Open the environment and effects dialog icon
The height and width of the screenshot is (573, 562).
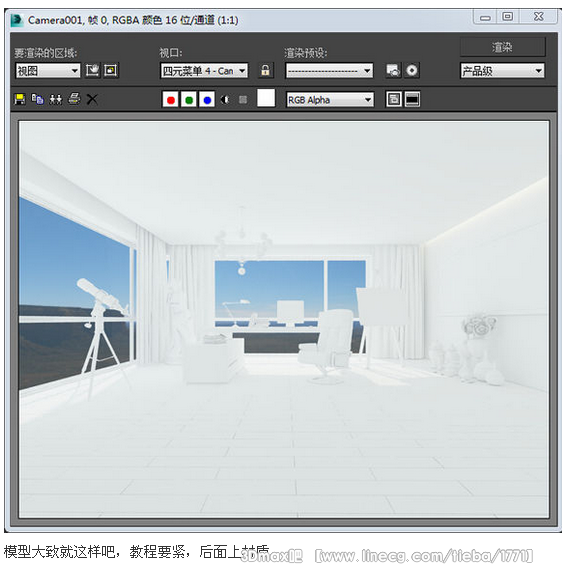[412, 70]
